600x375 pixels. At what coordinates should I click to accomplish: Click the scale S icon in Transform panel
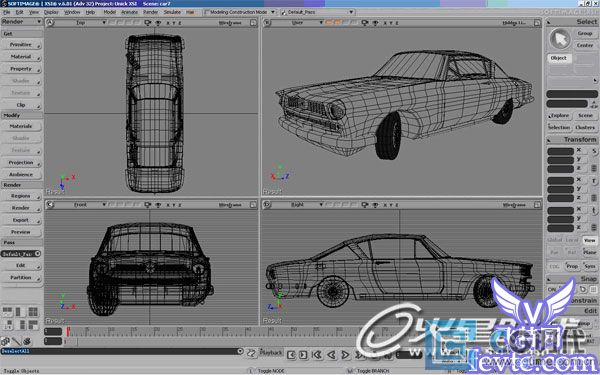coord(594,151)
